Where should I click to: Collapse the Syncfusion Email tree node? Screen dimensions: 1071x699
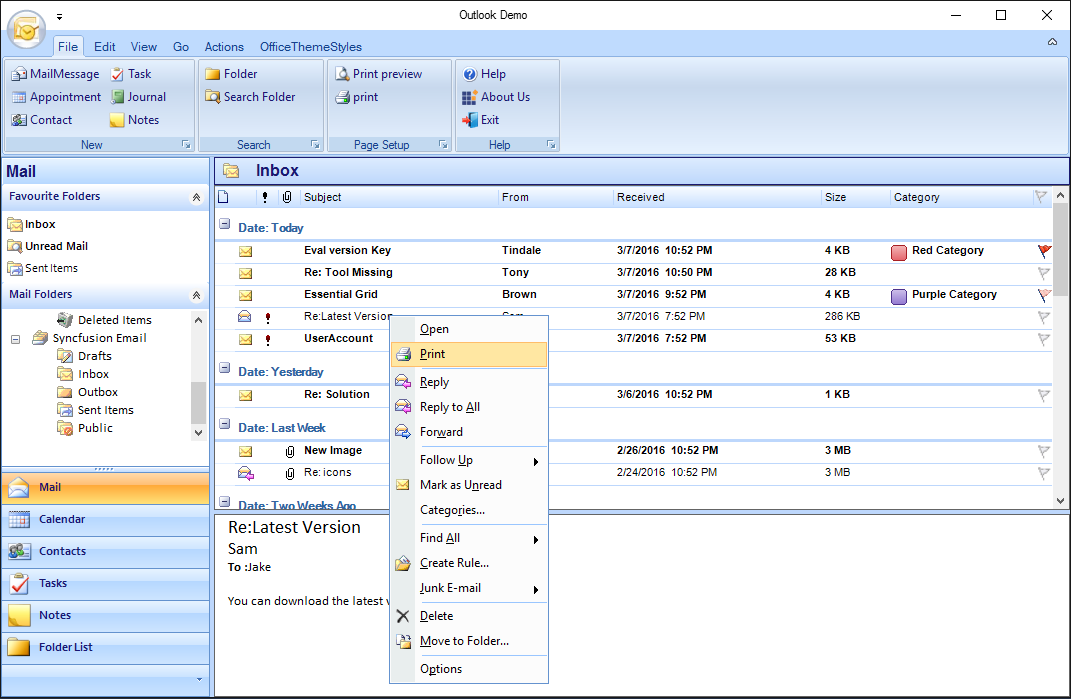coord(15,339)
